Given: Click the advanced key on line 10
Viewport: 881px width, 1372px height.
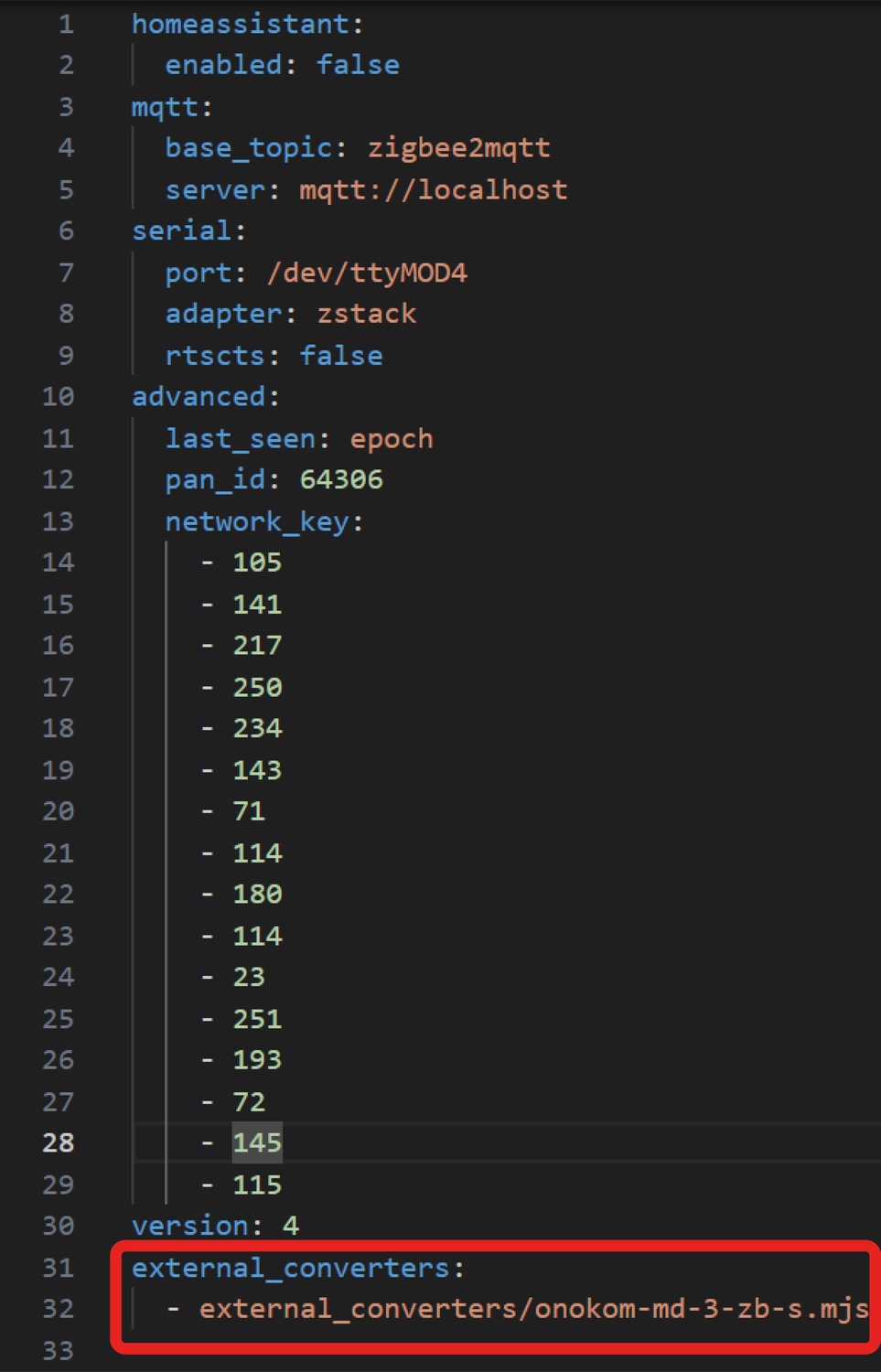Looking at the screenshot, I should (199, 397).
